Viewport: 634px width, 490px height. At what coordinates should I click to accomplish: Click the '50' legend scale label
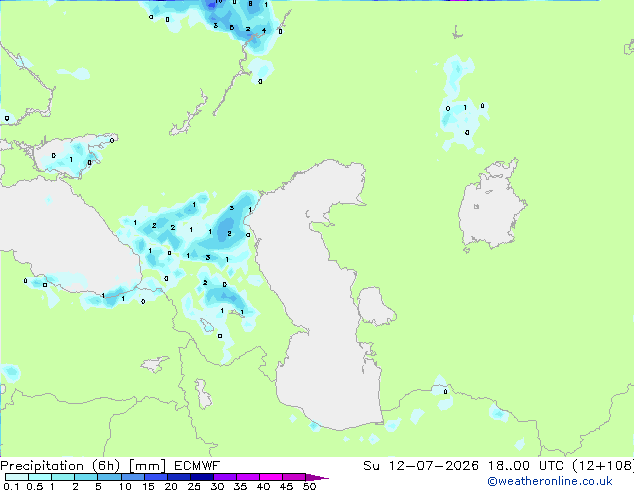pyautogui.click(x=309, y=486)
